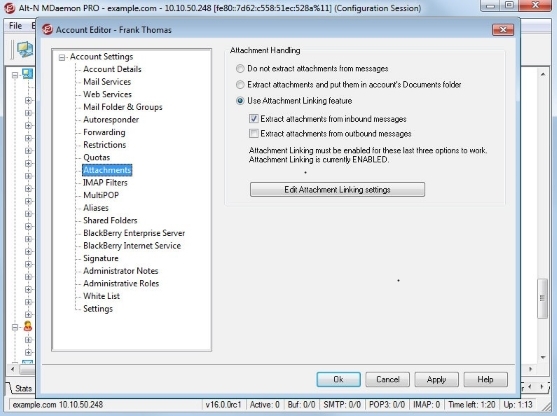Click the computer monitor toolbar icon
The image size is (557, 416).
25,49
